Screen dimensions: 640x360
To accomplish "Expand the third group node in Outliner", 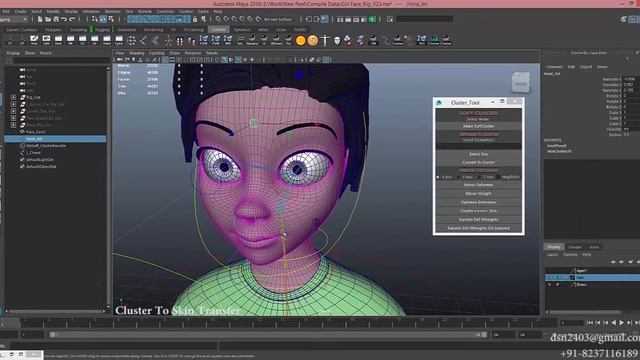I will (x=13, y=111).
